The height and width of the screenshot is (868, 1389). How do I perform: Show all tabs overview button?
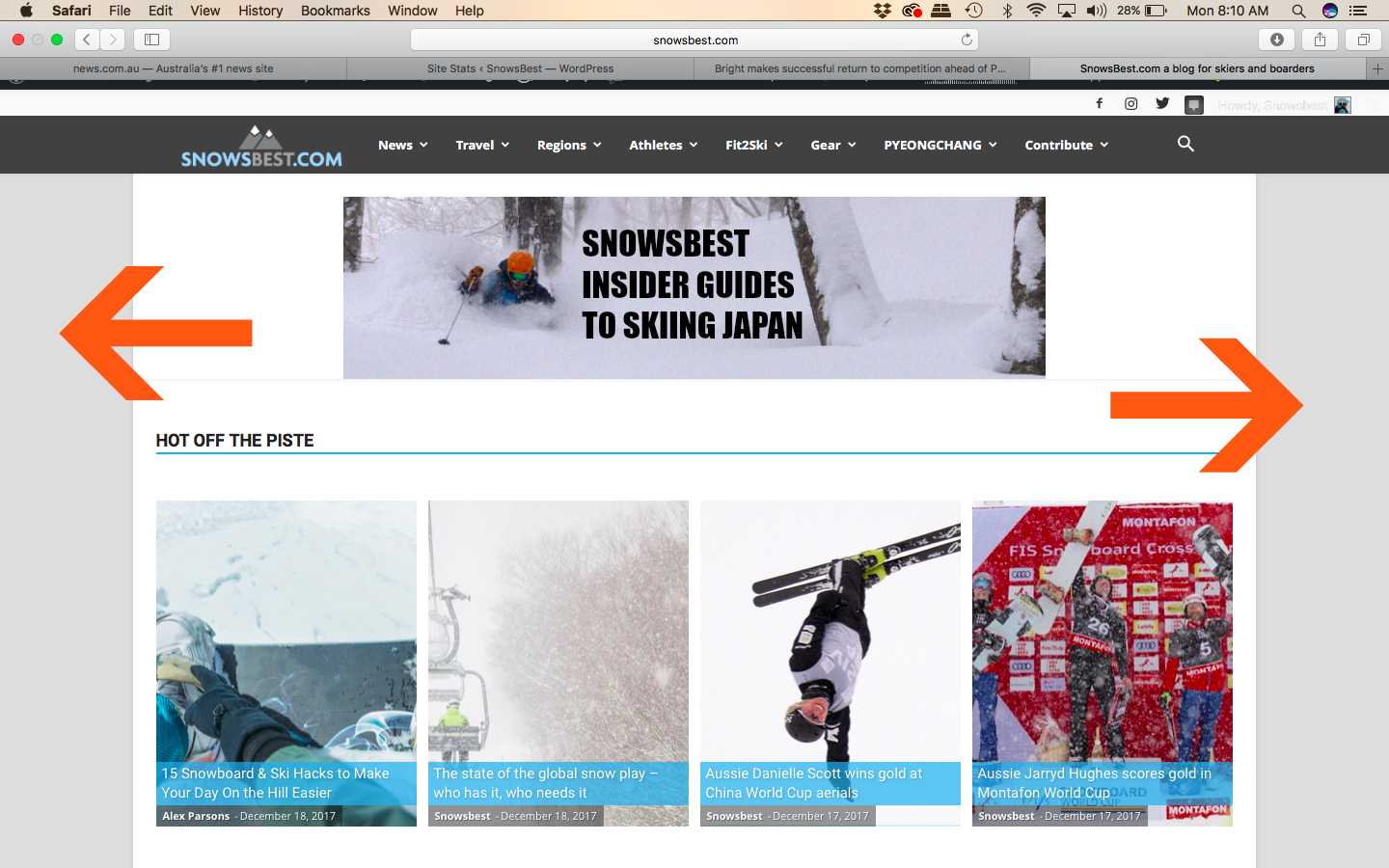tap(1363, 40)
